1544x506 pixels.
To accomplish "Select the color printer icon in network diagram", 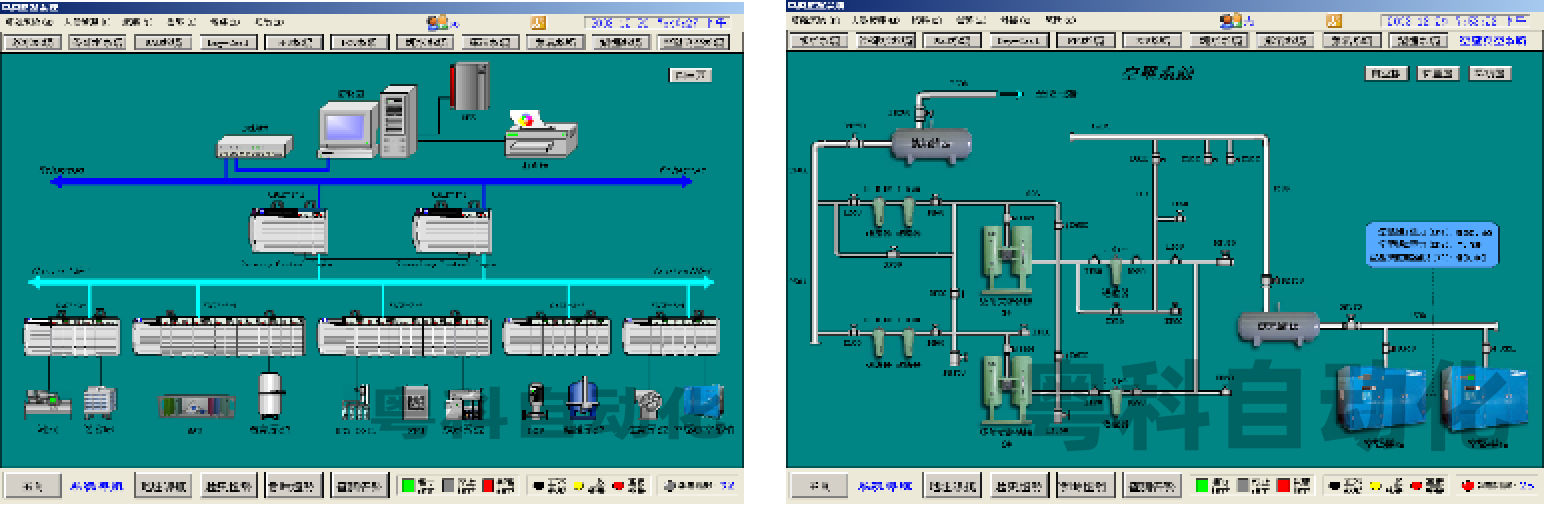I will coord(540,135).
